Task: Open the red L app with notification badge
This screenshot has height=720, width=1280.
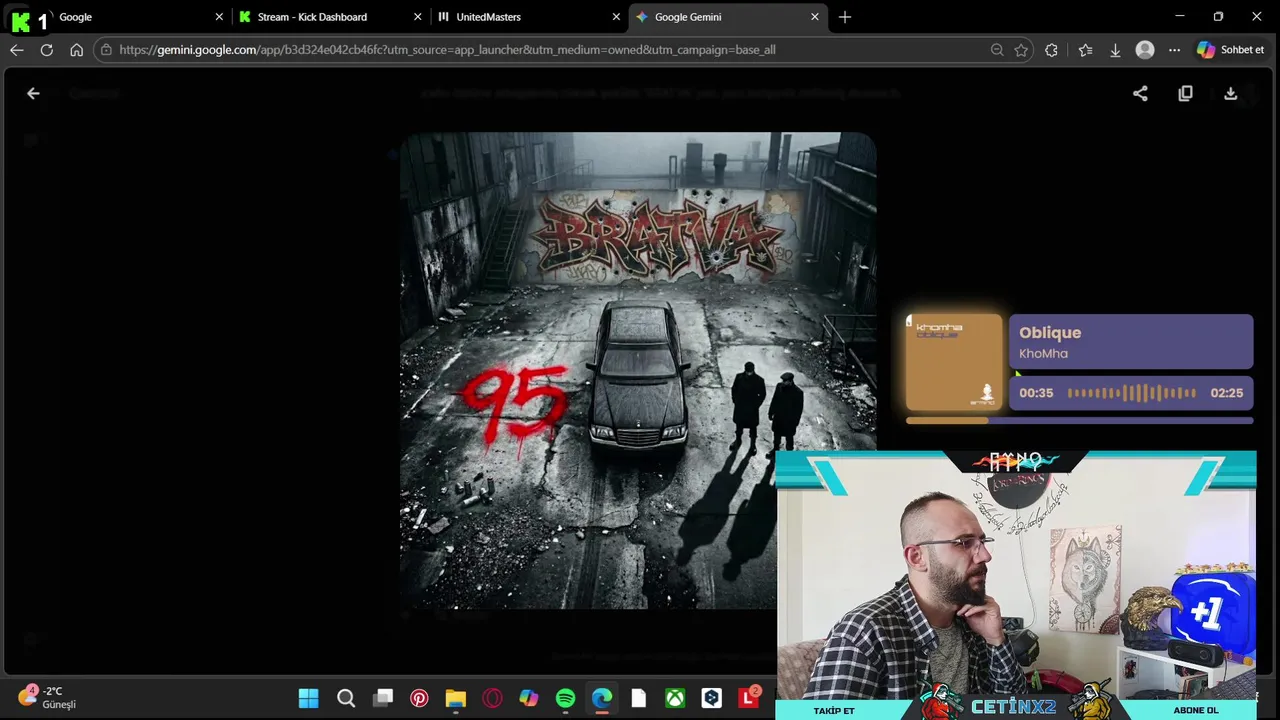Action: click(748, 697)
